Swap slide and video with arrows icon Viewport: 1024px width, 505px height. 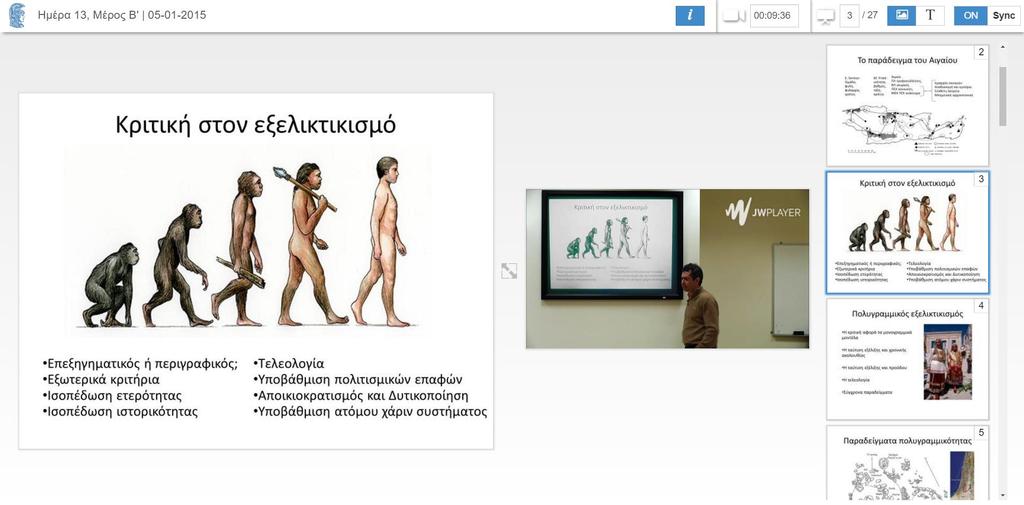(509, 270)
